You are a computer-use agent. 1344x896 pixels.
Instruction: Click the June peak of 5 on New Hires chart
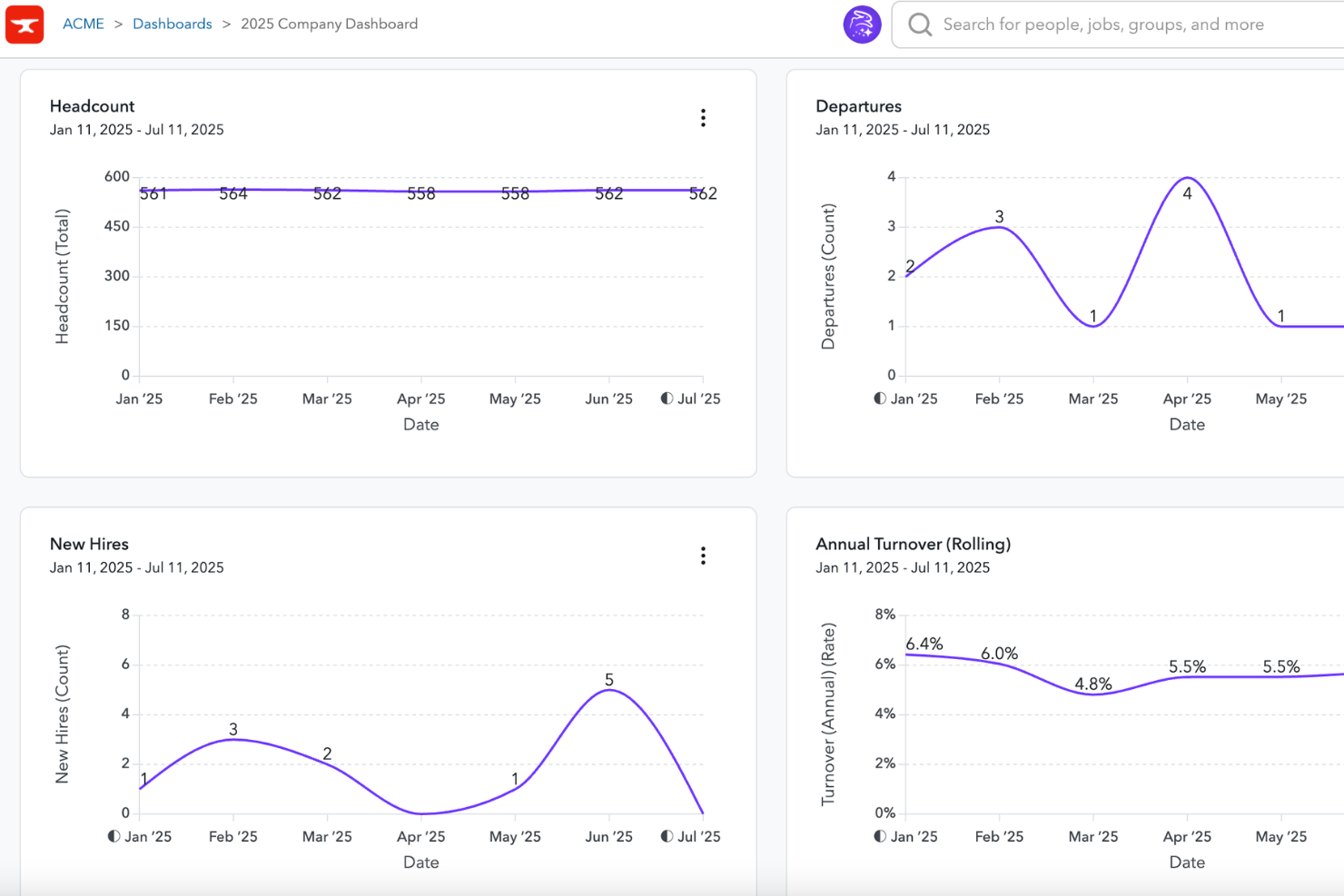coord(608,690)
